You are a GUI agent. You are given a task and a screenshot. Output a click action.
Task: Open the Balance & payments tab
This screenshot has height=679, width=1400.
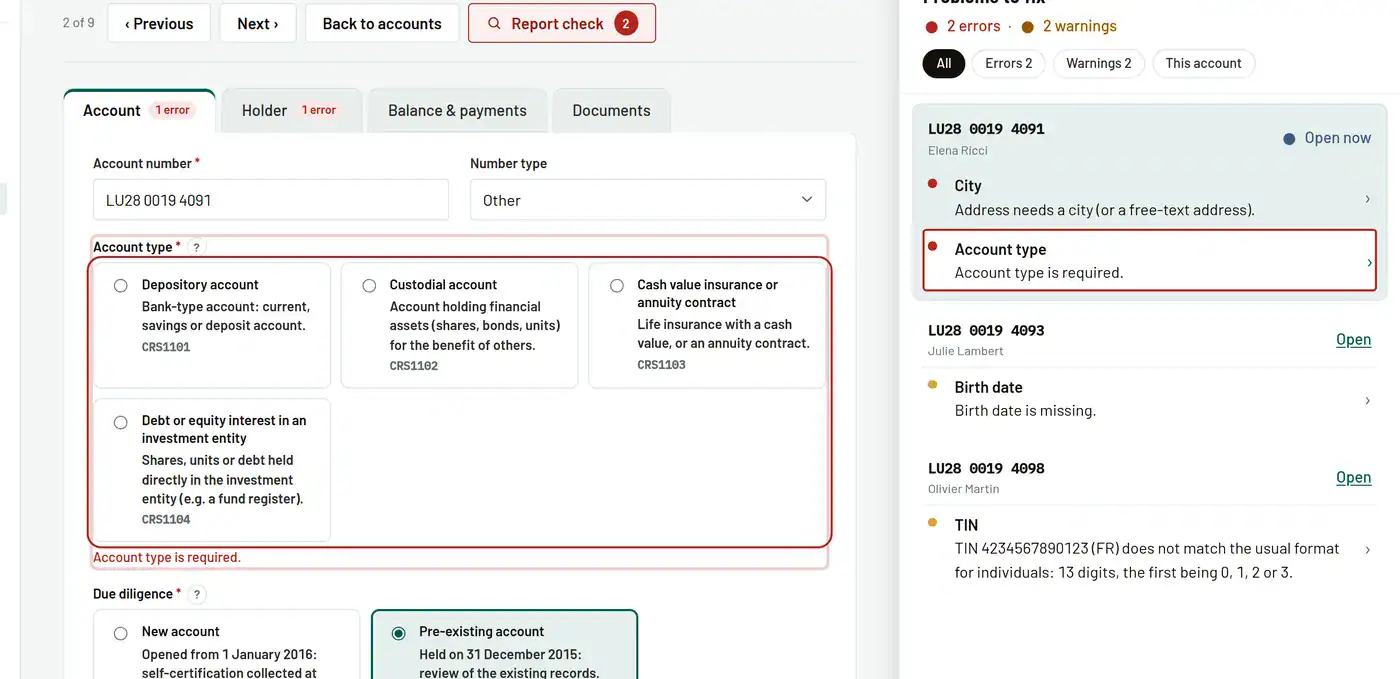(x=458, y=111)
